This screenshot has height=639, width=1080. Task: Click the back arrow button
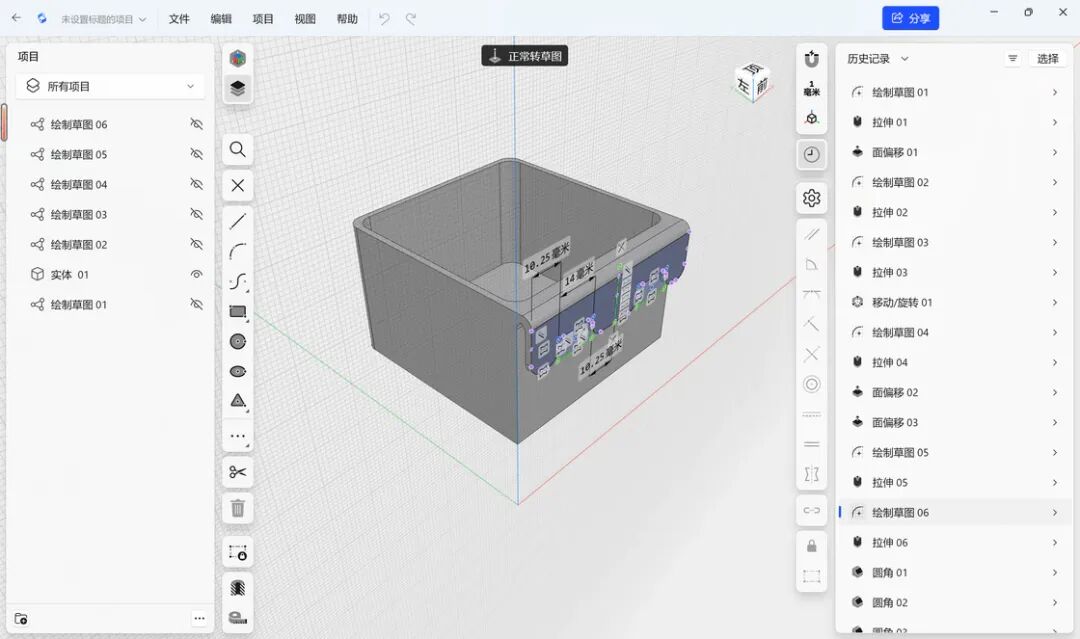(x=17, y=19)
